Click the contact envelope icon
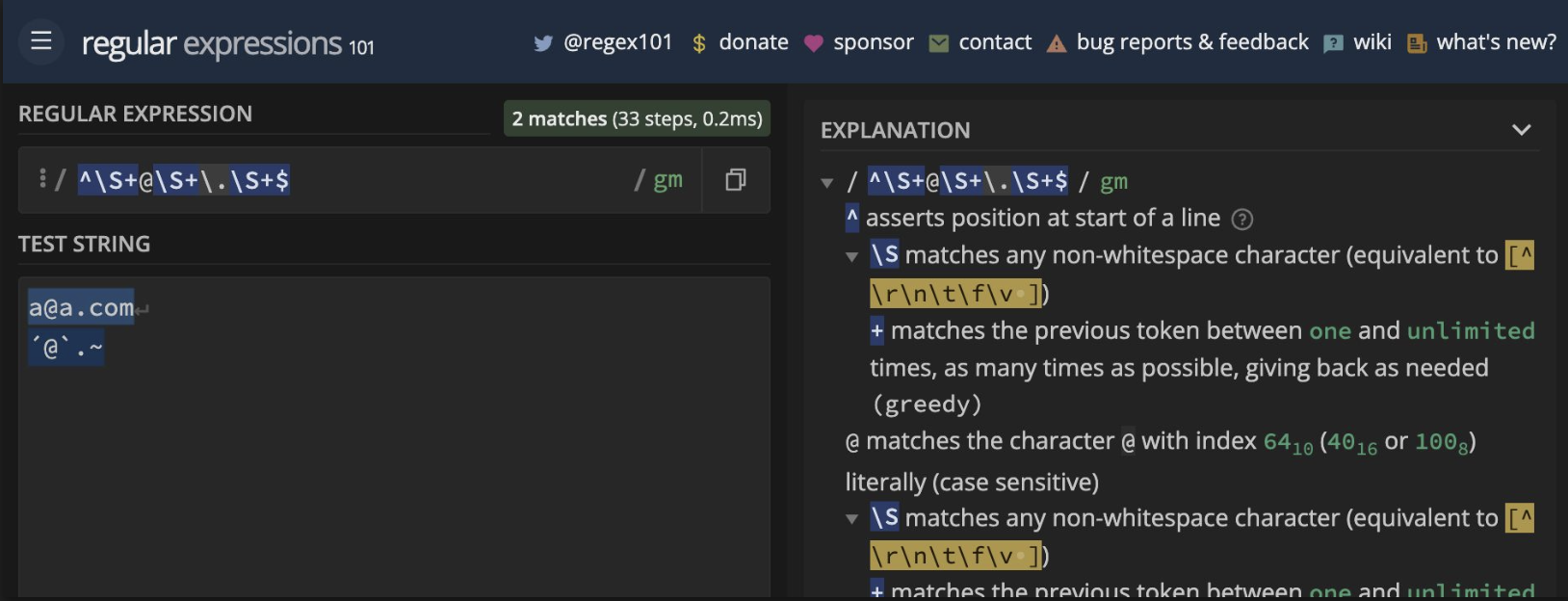Viewport: 1568px width, 601px height. tap(938, 43)
